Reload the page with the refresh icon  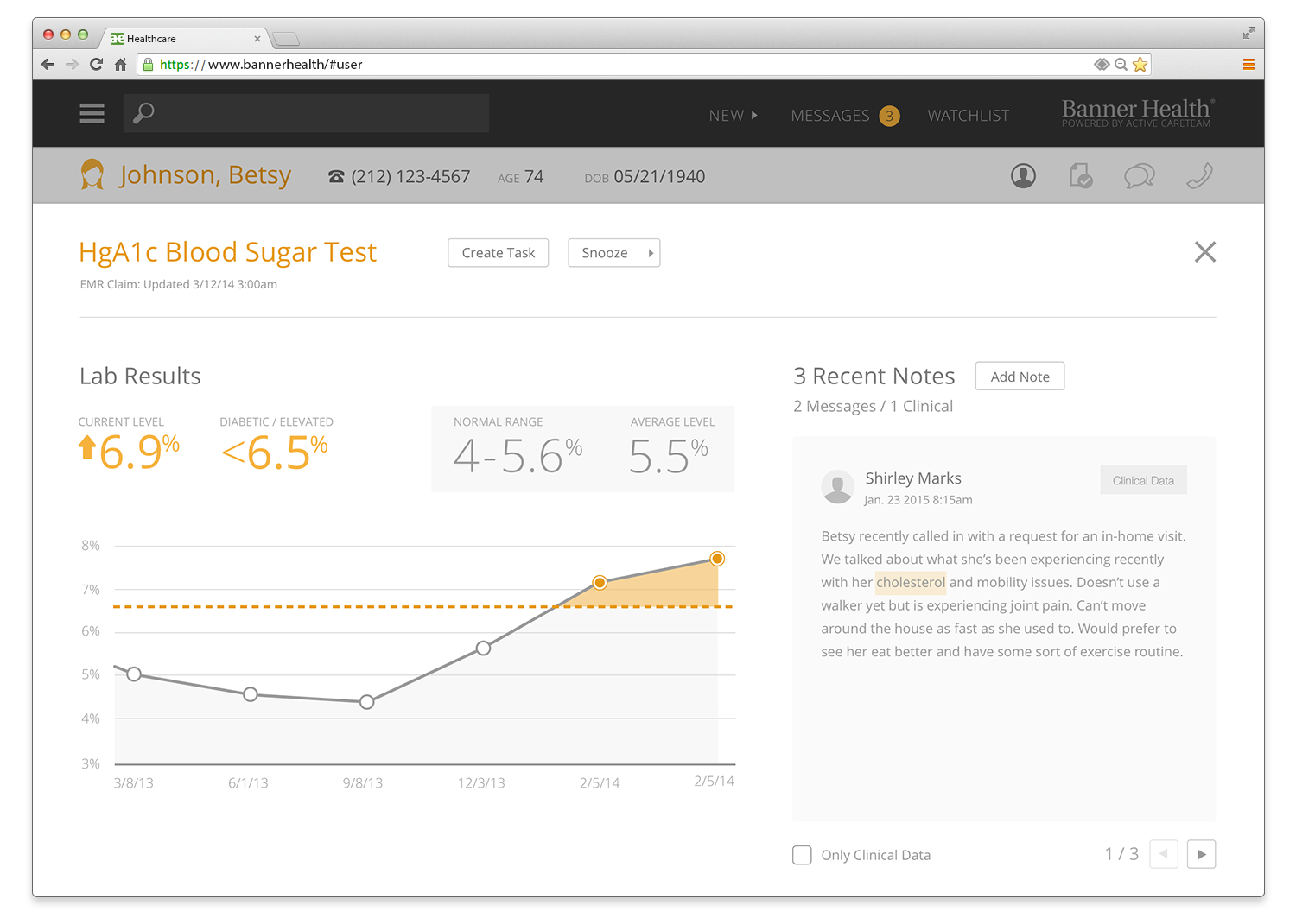coord(96,64)
